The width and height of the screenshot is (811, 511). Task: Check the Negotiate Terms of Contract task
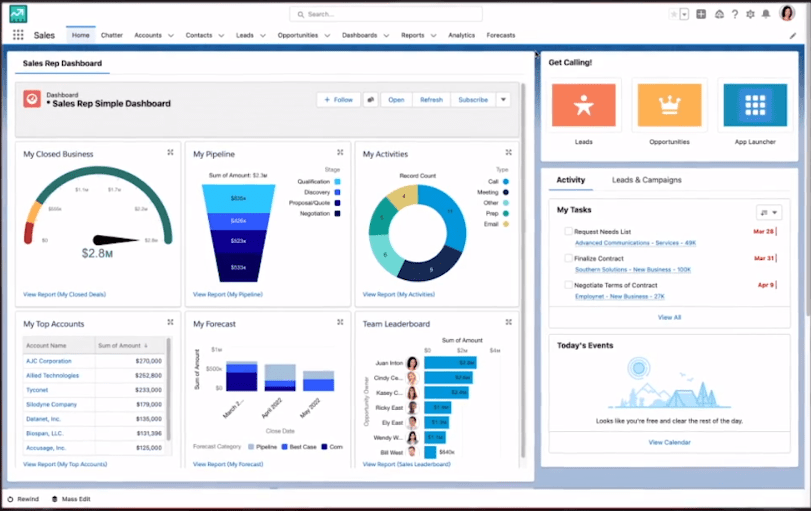coord(568,284)
